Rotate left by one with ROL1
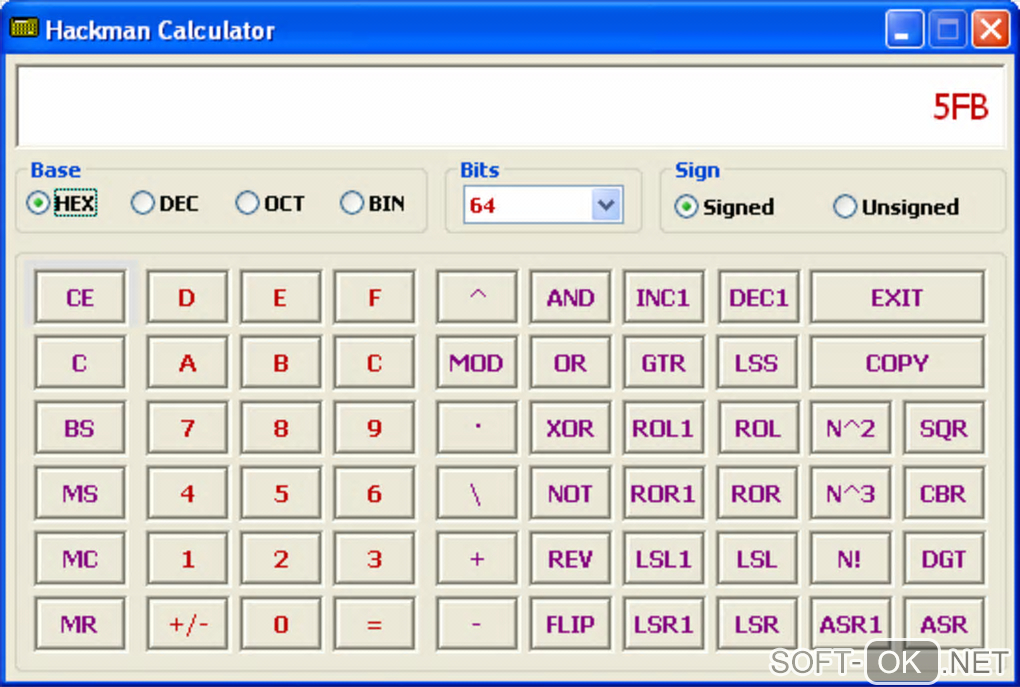1020x687 pixels. coord(664,428)
